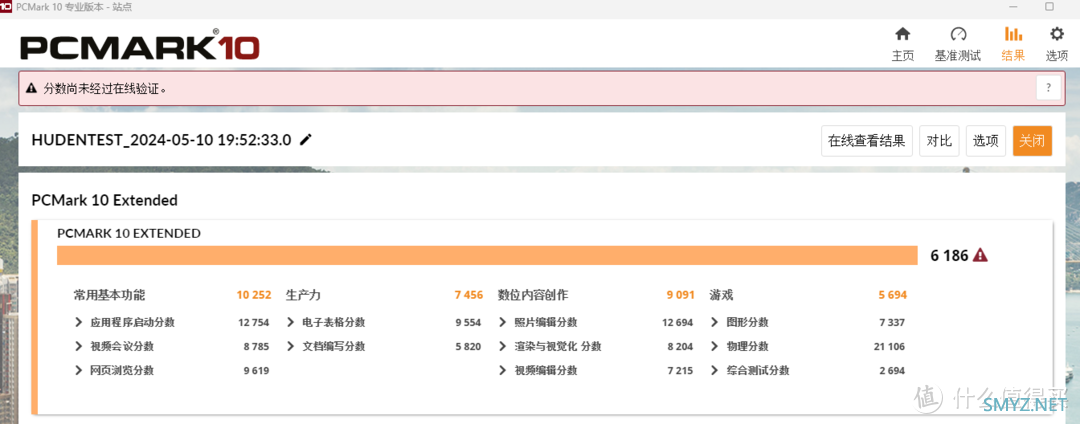Click the orange PCMark 10 Extended score bar
This screenshot has width=1080, height=424.
click(x=487, y=255)
